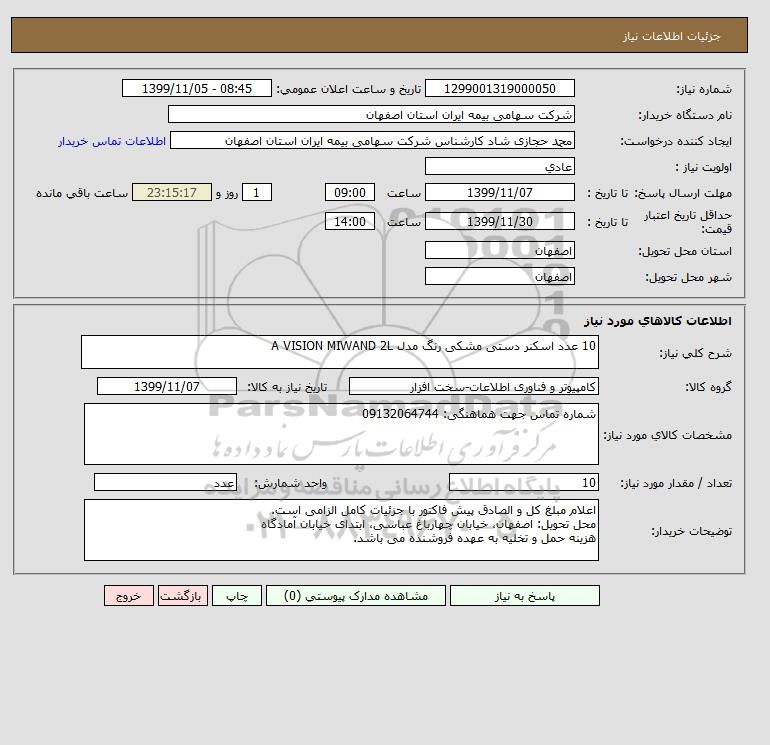Click the 'شماره نیاز:' label
The image size is (770, 745).
(704, 89)
